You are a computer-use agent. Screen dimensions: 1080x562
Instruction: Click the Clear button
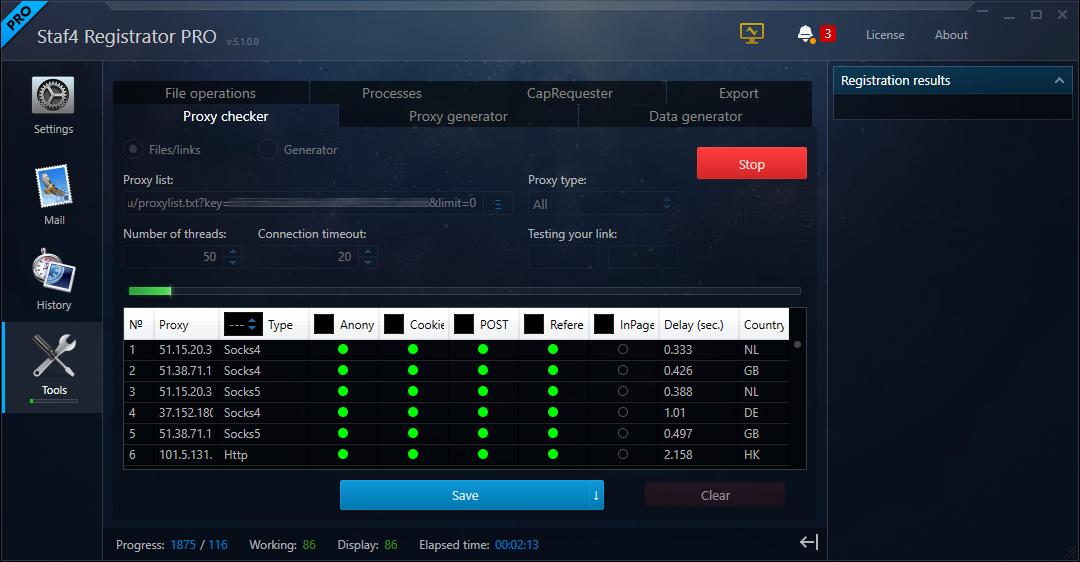[x=715, y=495]
